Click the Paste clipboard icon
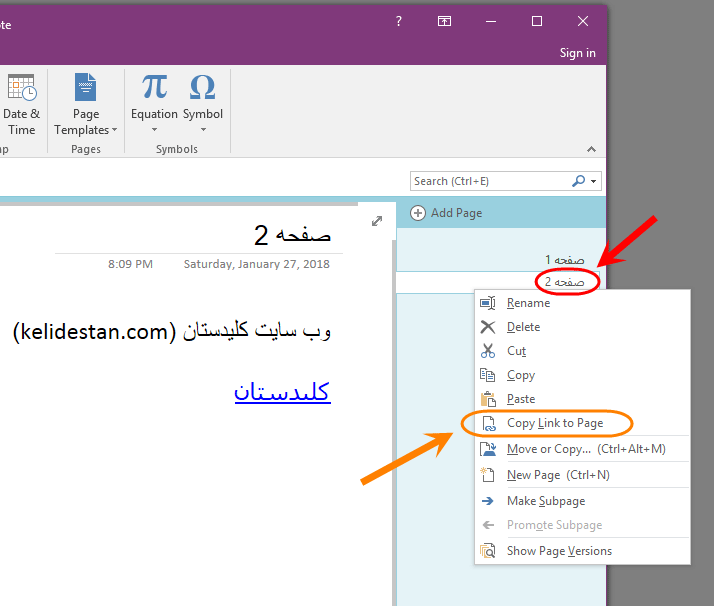714x606 pixels. [488, 399]
